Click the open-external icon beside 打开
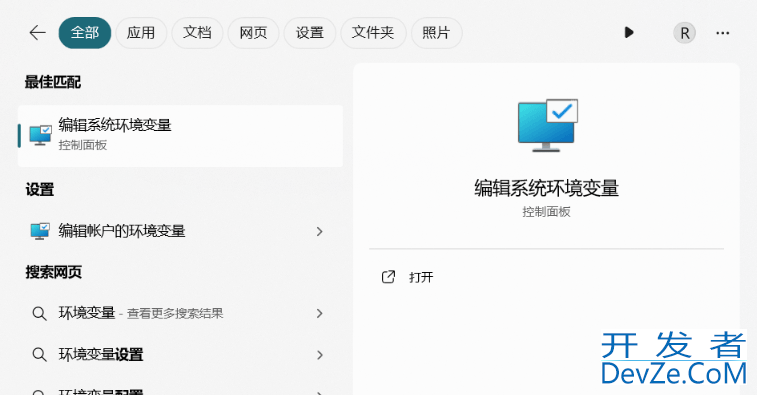Screen dimensions: 757x395 click(388, 277)
